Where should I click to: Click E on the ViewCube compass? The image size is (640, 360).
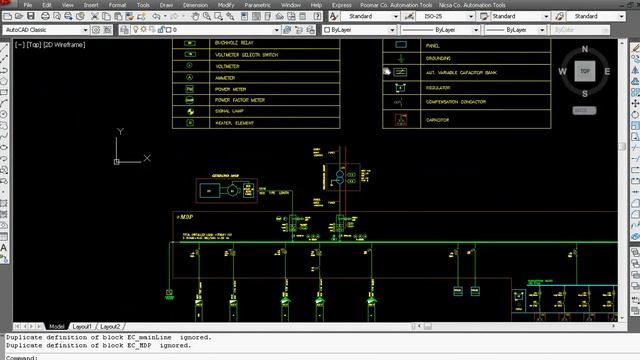607,71
